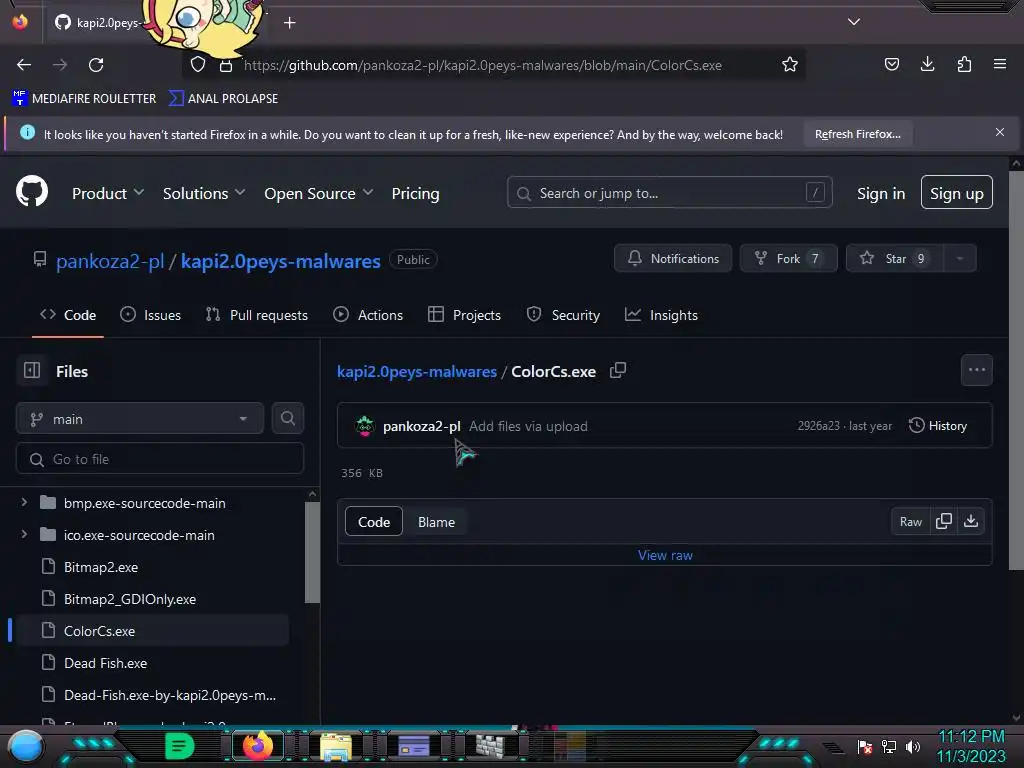
Task: Search this repository with the magnifier button
Action: pyautogui.click(x=287, y=418)
